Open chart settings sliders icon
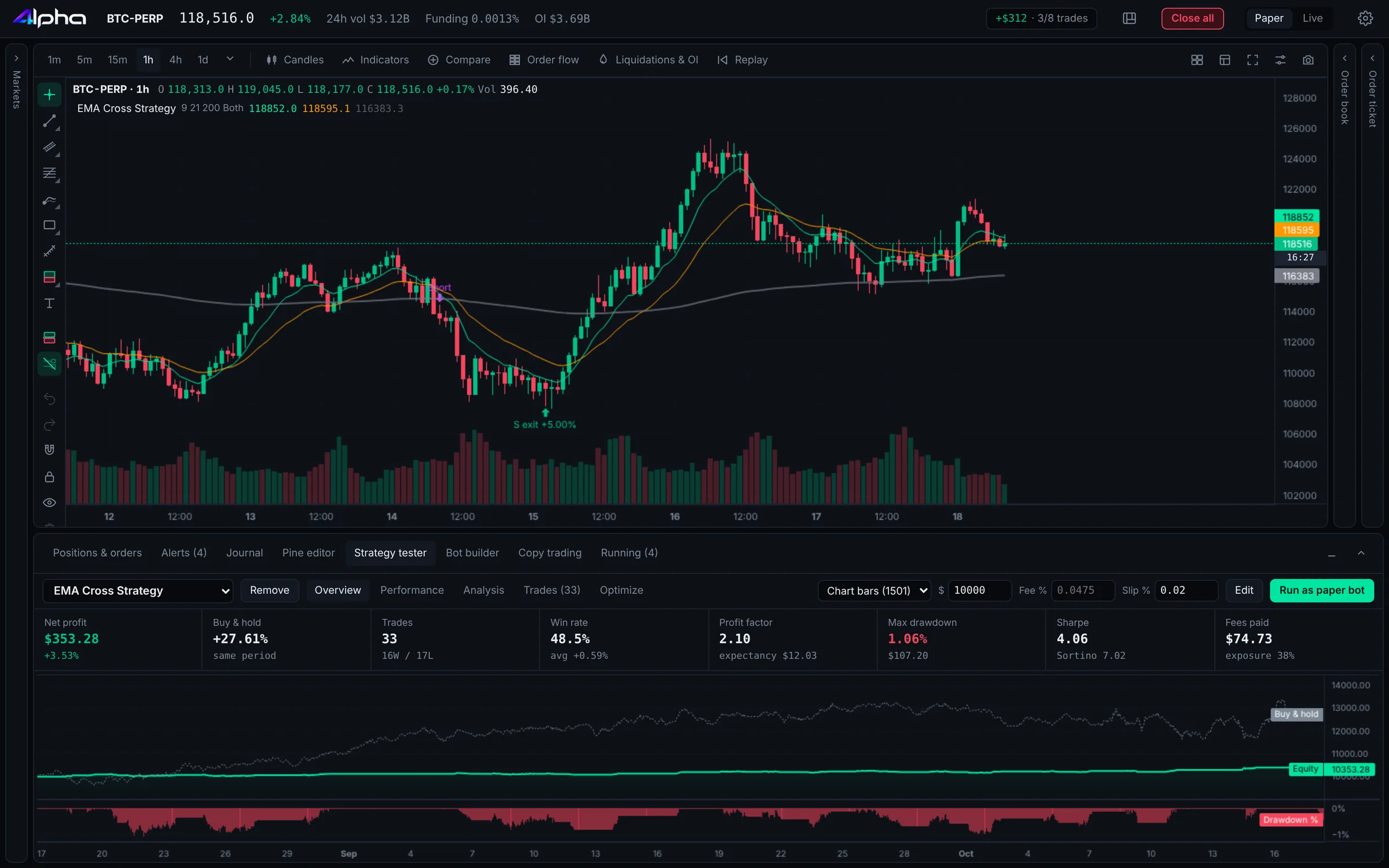This screenshot has width=1389, height=868. [x=1280, y=60]
